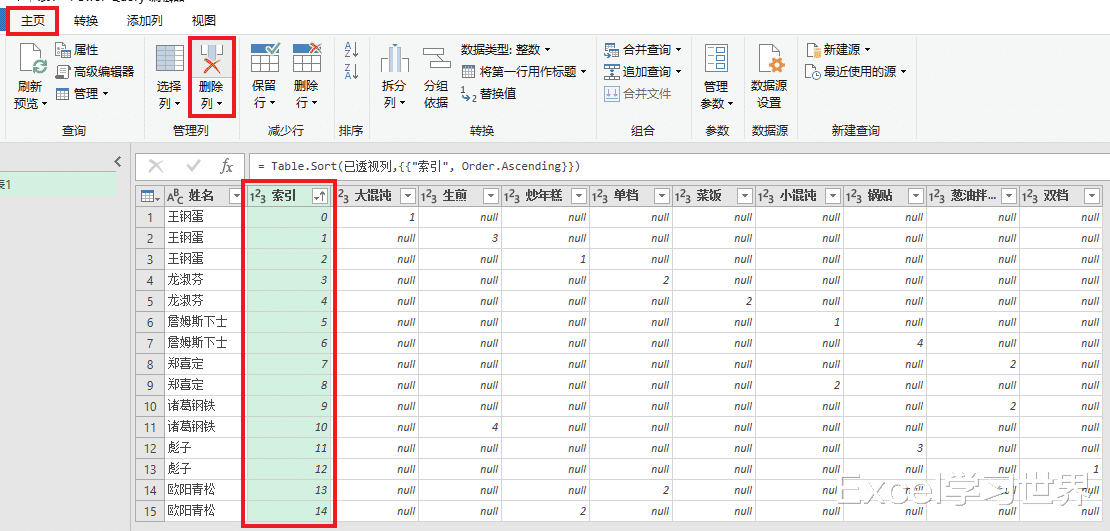Viewport: 1110px width, 531px height.
Task: Click the 刷新预览 icon
Action: tap(32, 59)
